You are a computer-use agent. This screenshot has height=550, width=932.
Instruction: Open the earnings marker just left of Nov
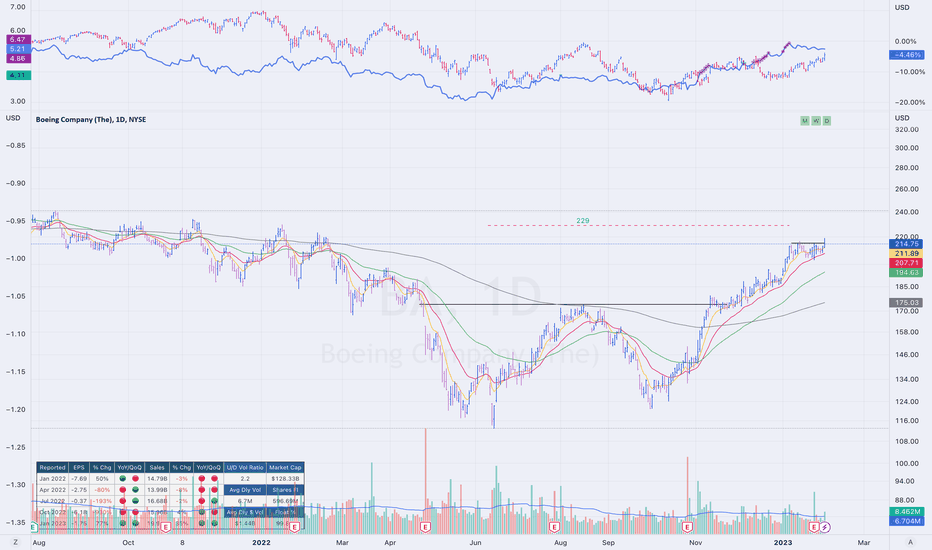pos(688,527)
